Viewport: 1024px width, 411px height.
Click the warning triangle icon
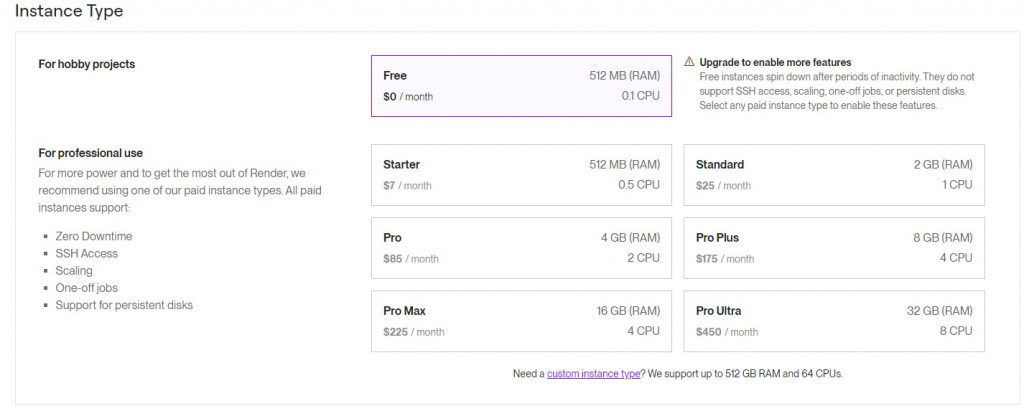[x=690, y=62]
